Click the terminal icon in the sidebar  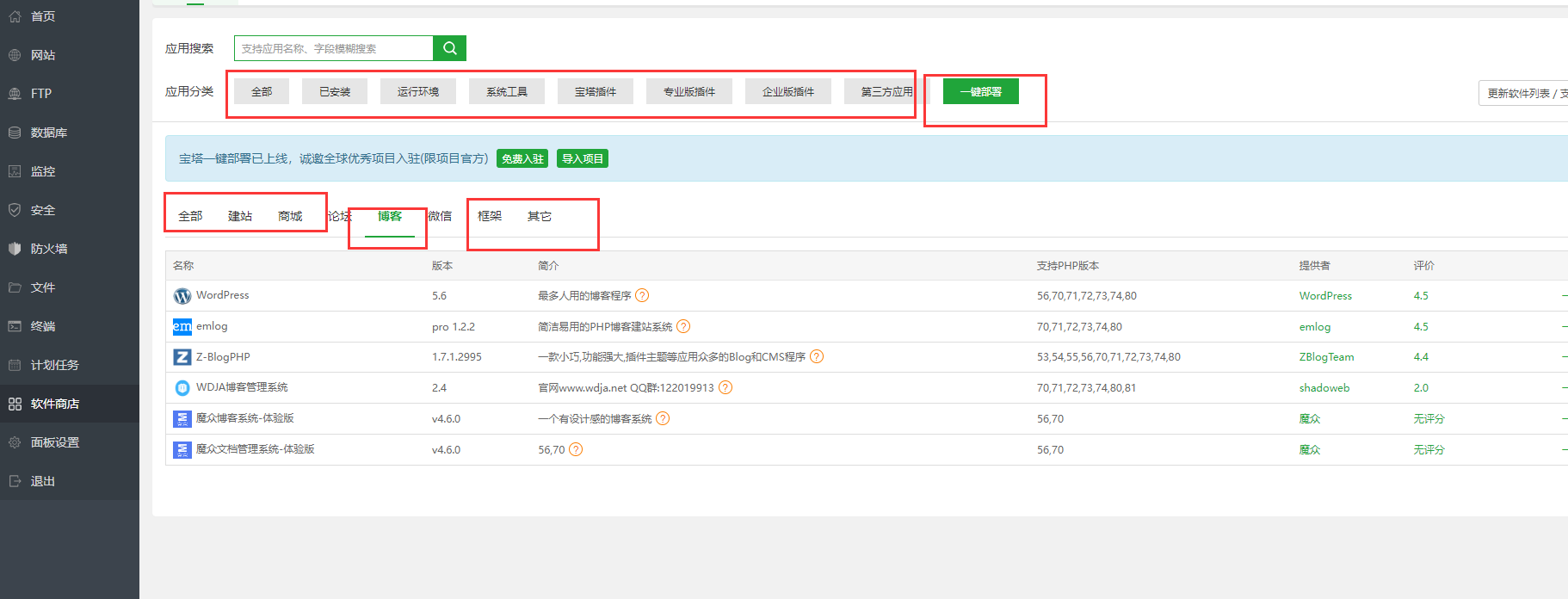click(x=15, y=326)
